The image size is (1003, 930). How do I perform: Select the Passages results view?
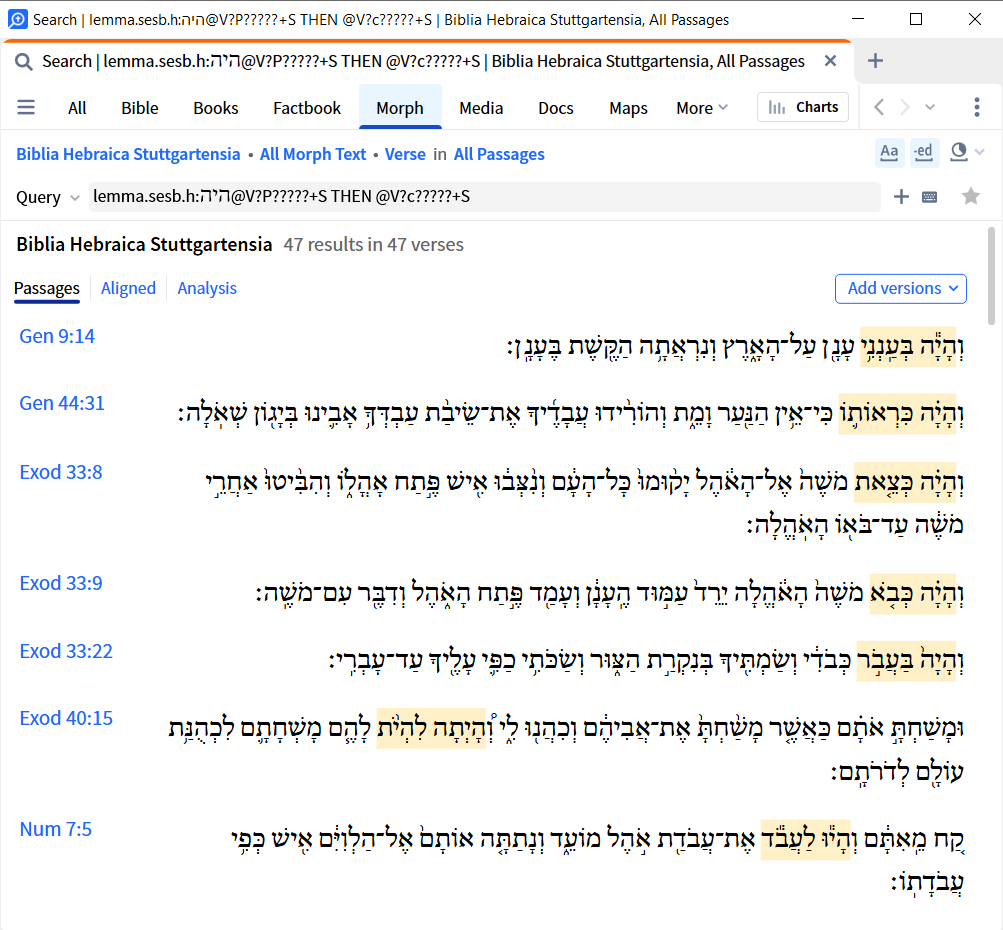click(47, 288)
